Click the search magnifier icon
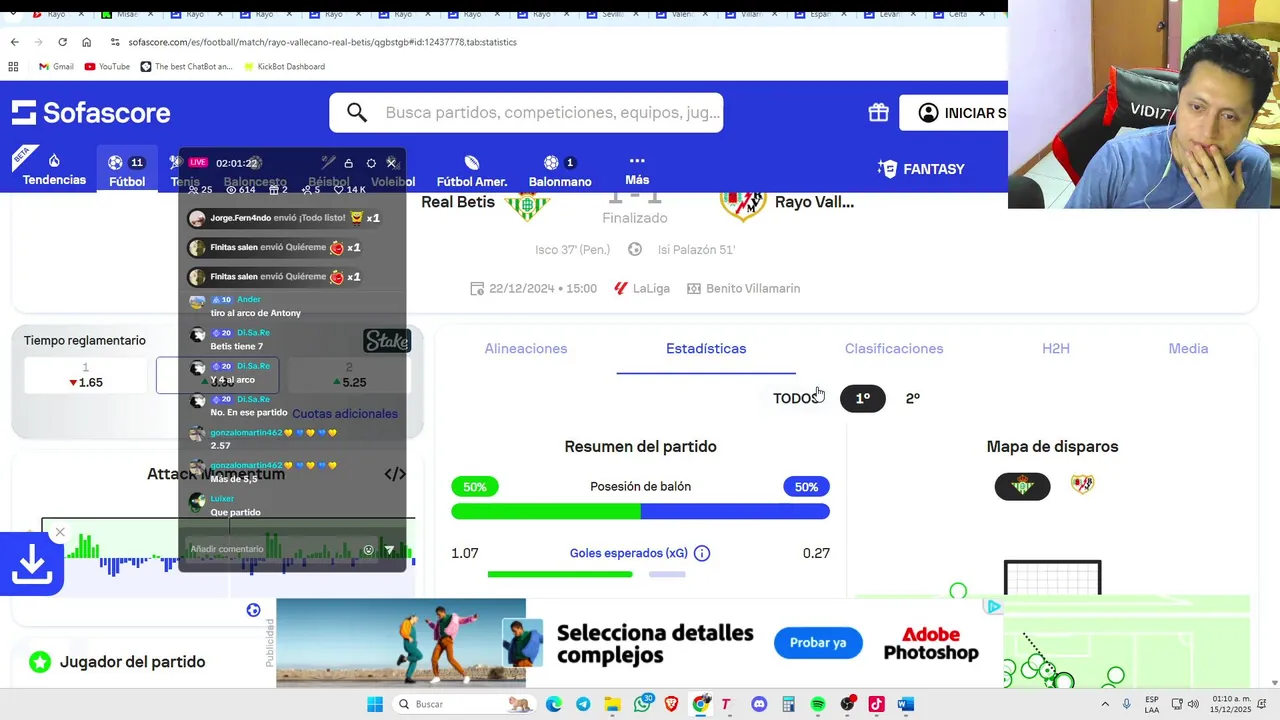 [357, 113]
